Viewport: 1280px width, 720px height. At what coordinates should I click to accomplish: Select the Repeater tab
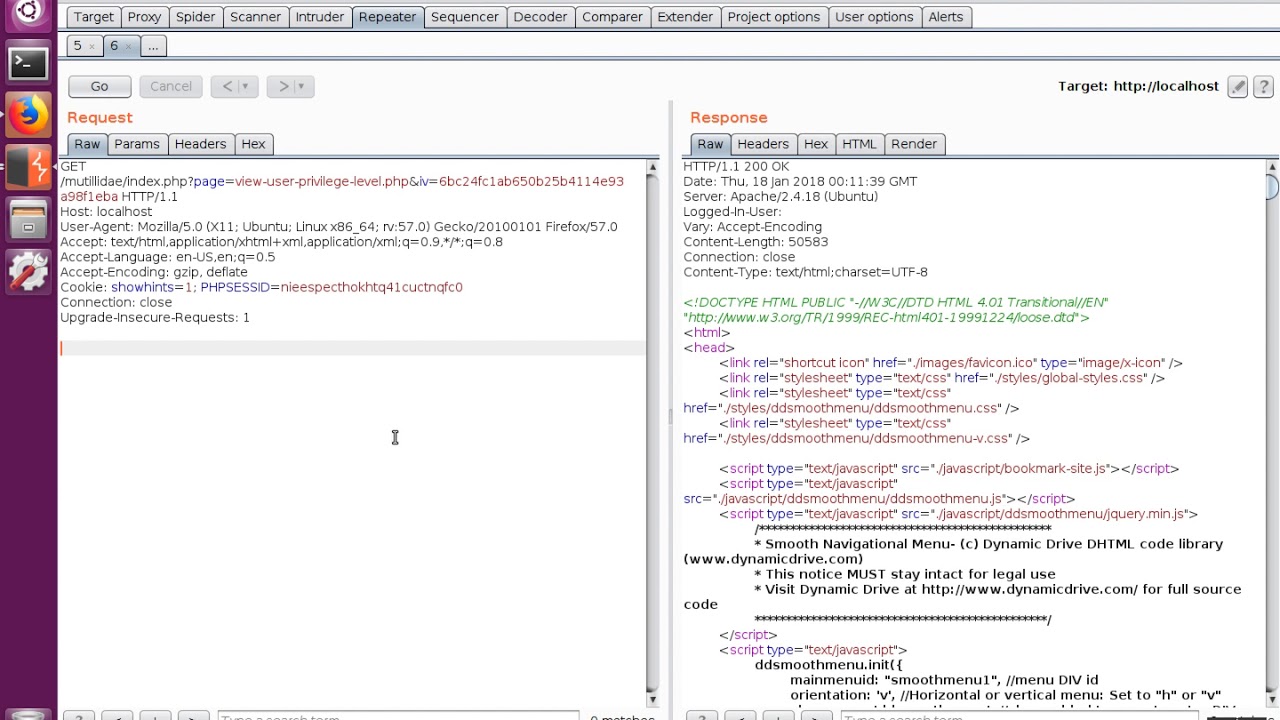coord(387,17)
